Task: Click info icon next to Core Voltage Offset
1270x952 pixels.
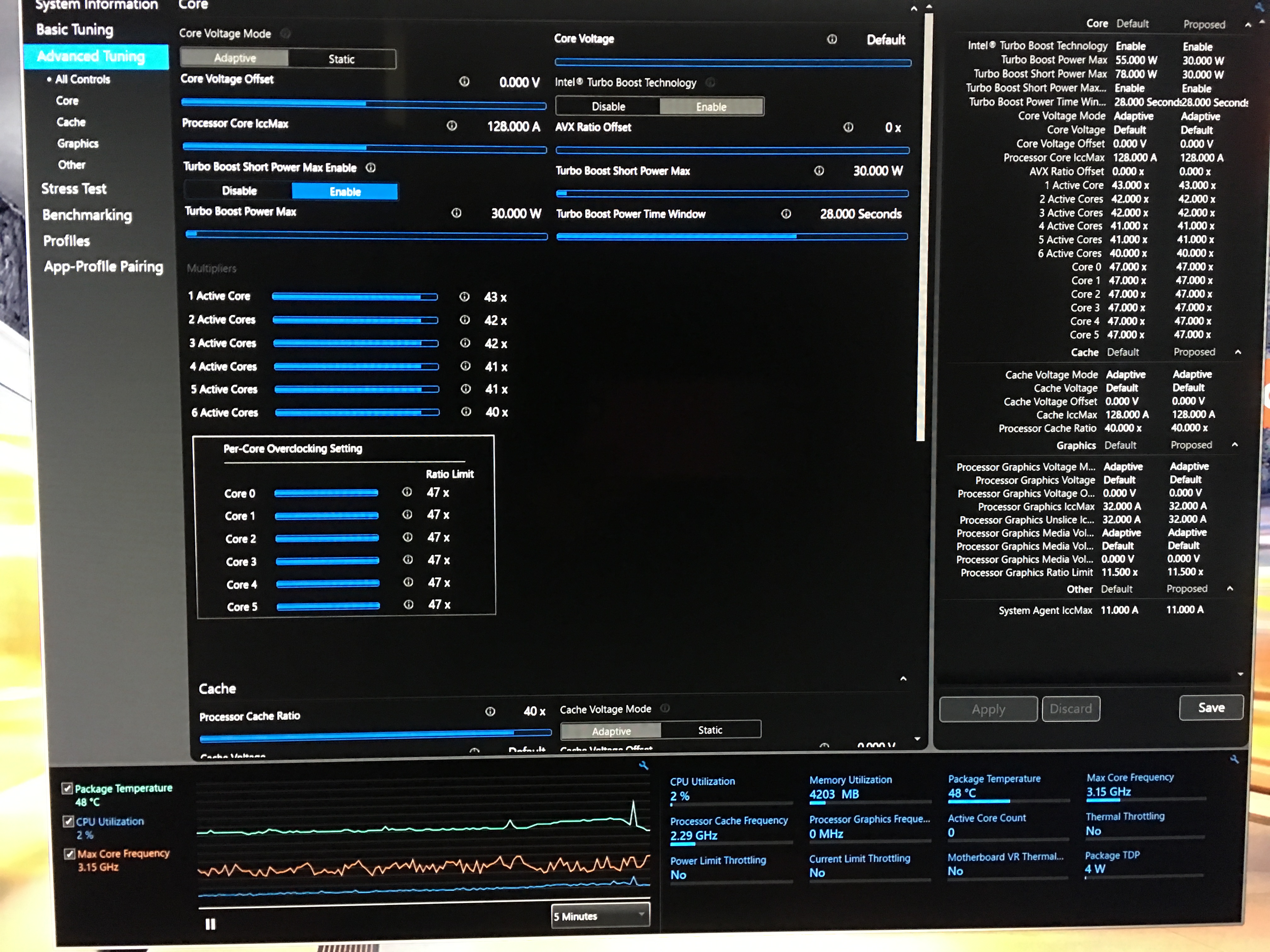Action: point(464,82)
